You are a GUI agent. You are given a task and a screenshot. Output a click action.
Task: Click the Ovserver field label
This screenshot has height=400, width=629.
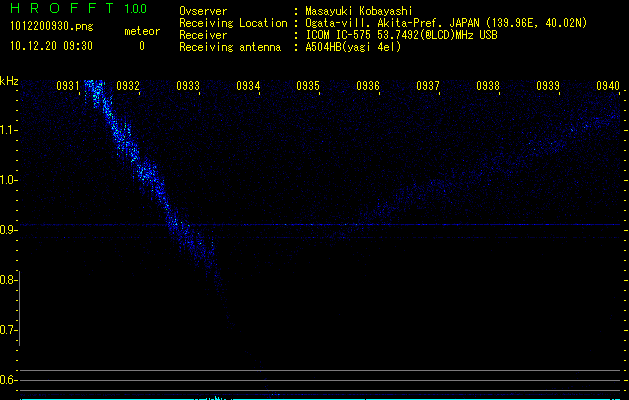pos(203,11)
